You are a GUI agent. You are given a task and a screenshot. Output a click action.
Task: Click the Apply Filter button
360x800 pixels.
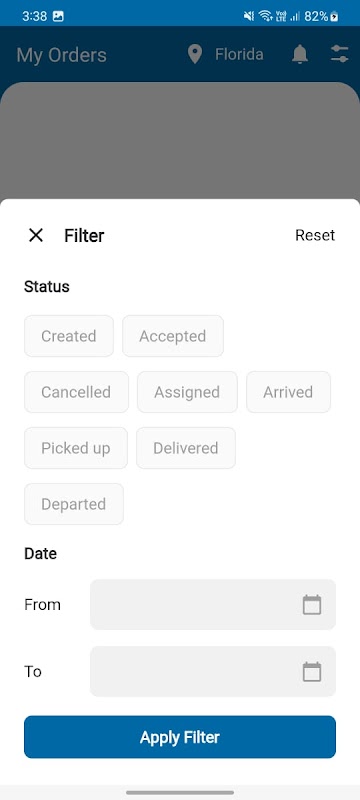(x=180, y=737)
